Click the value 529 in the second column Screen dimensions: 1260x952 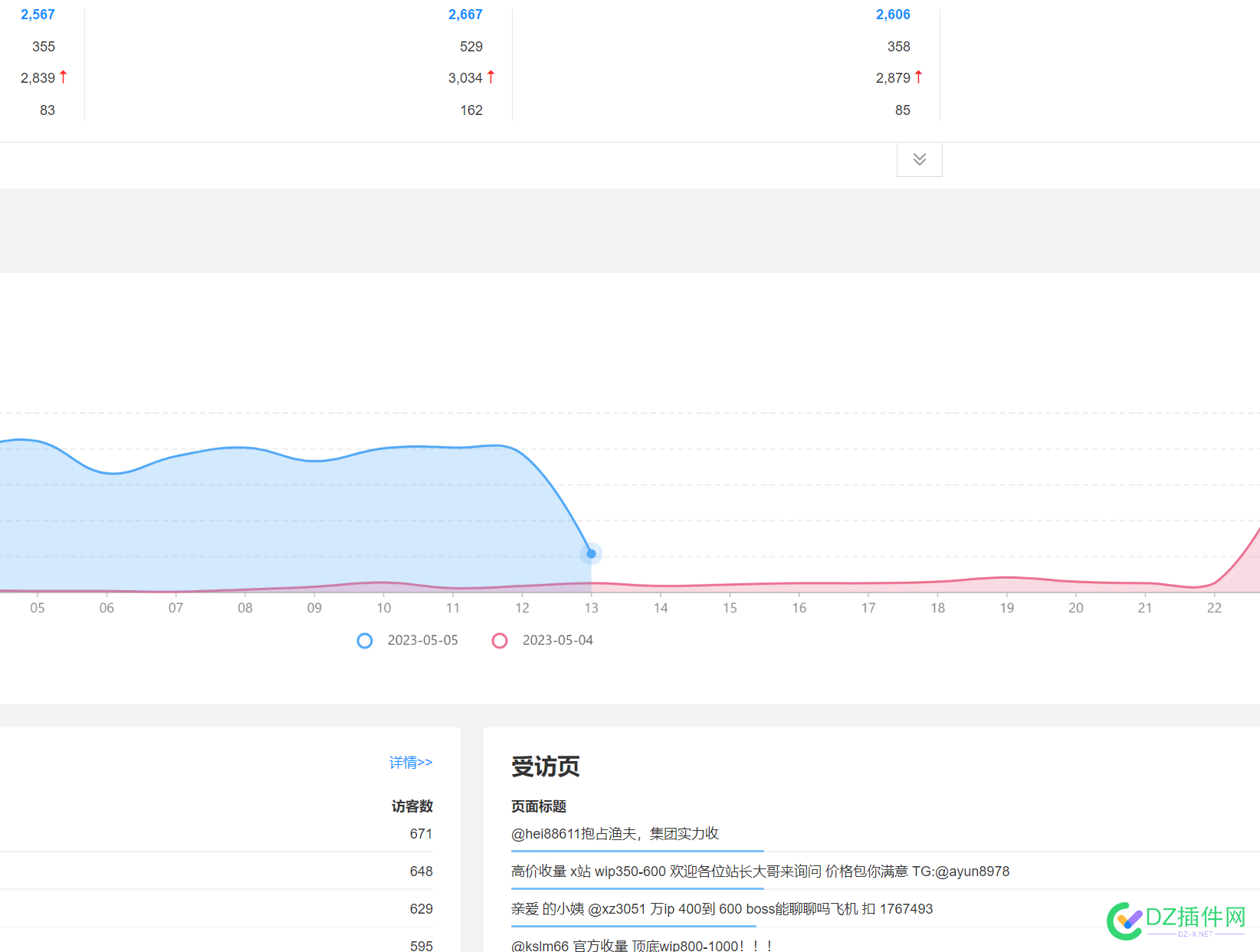(x=471, y=46)
